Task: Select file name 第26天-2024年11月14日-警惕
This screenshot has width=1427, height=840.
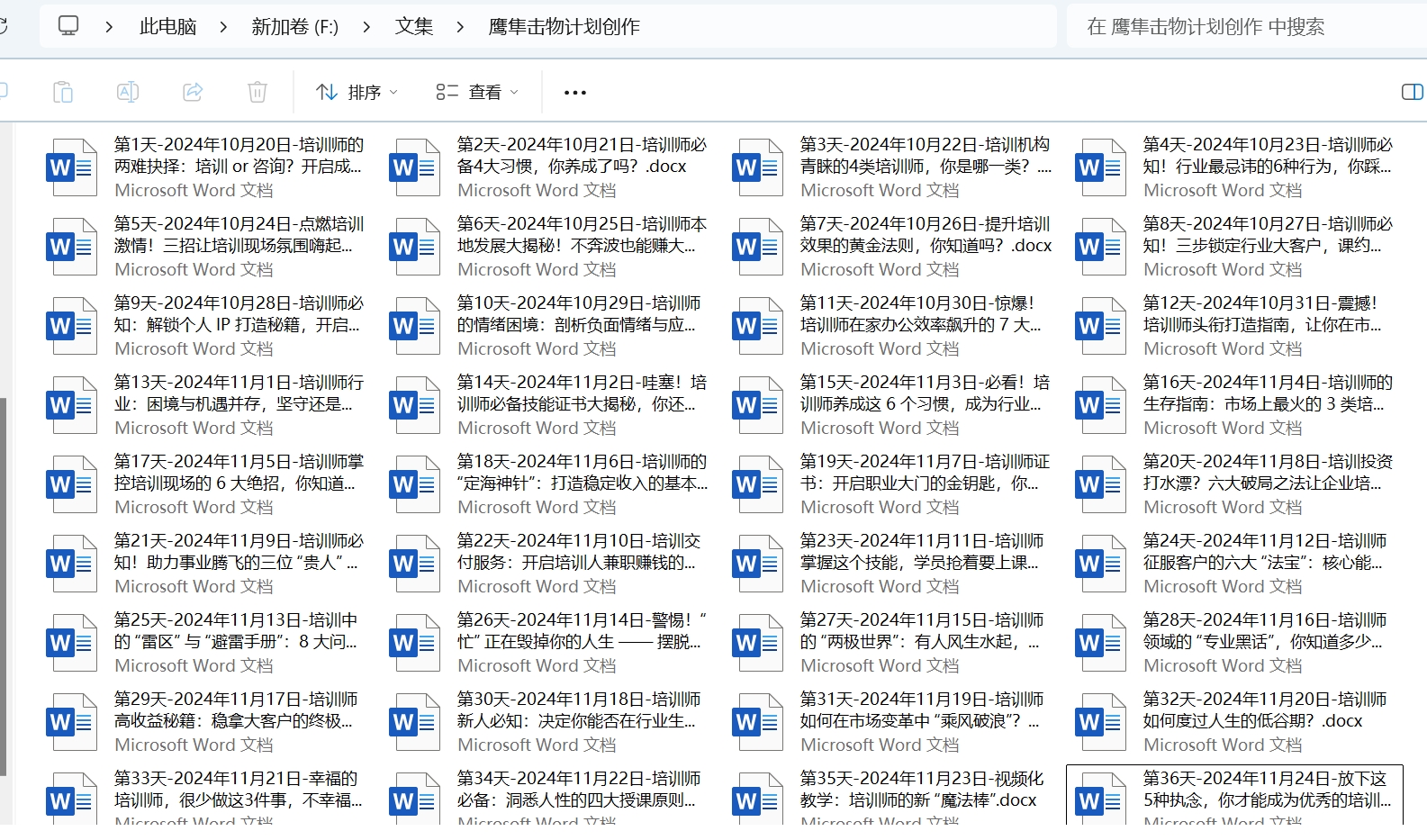Action: [582, 631]
